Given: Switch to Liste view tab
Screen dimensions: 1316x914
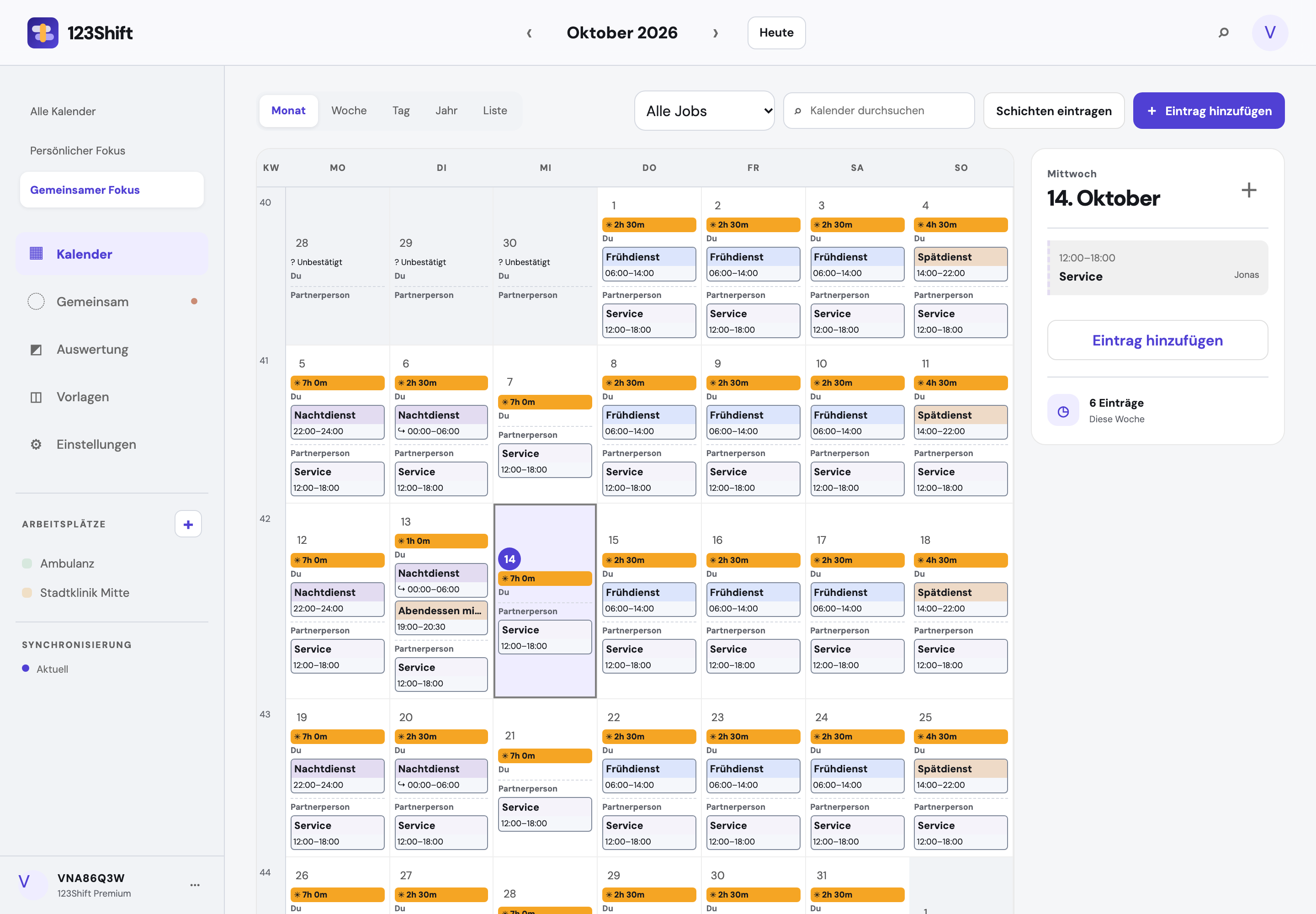Looking at the screenshot, I should pyautogui.click(x=495, y=111).
